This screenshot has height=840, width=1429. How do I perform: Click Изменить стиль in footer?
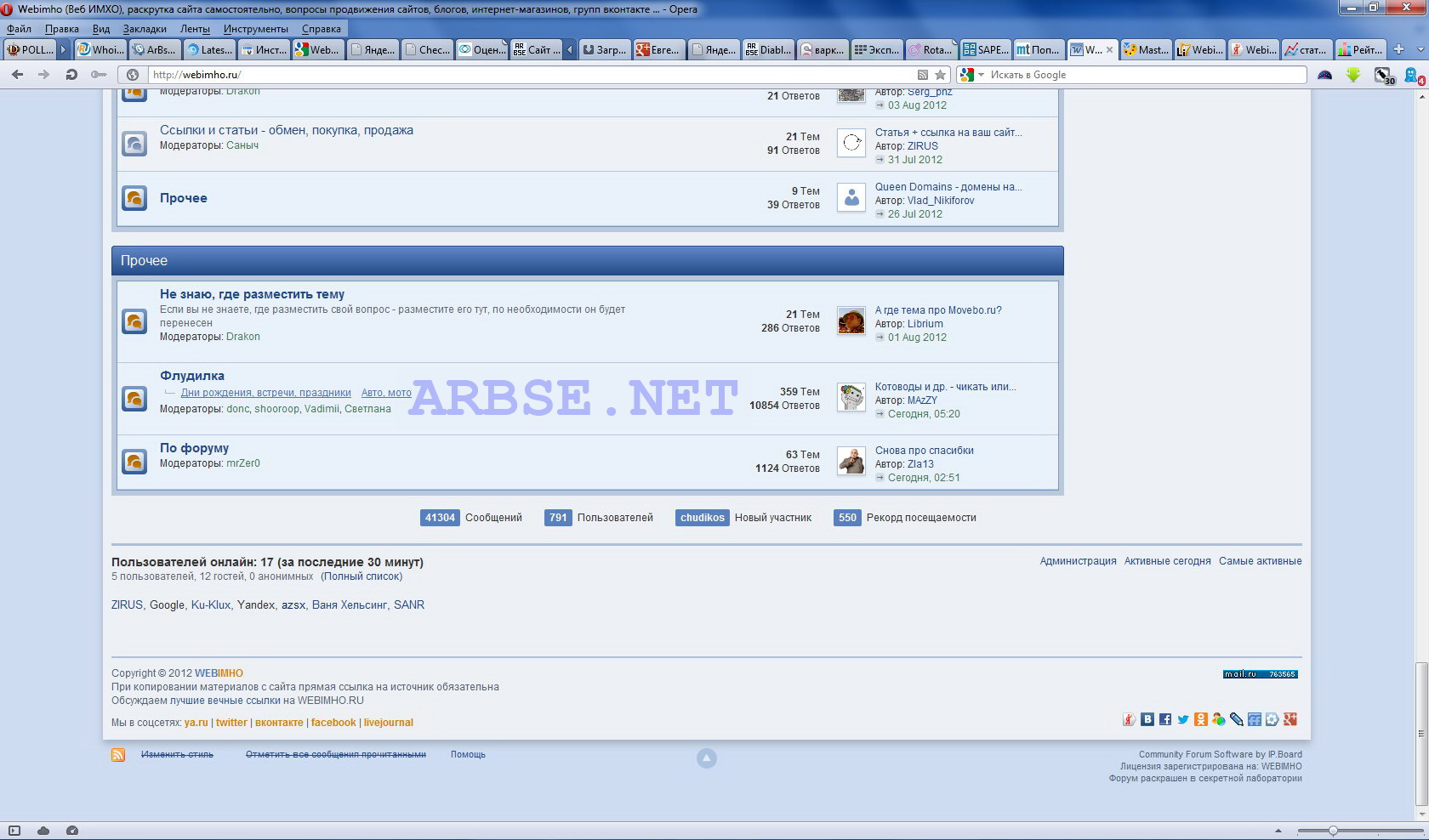(177, 755)
